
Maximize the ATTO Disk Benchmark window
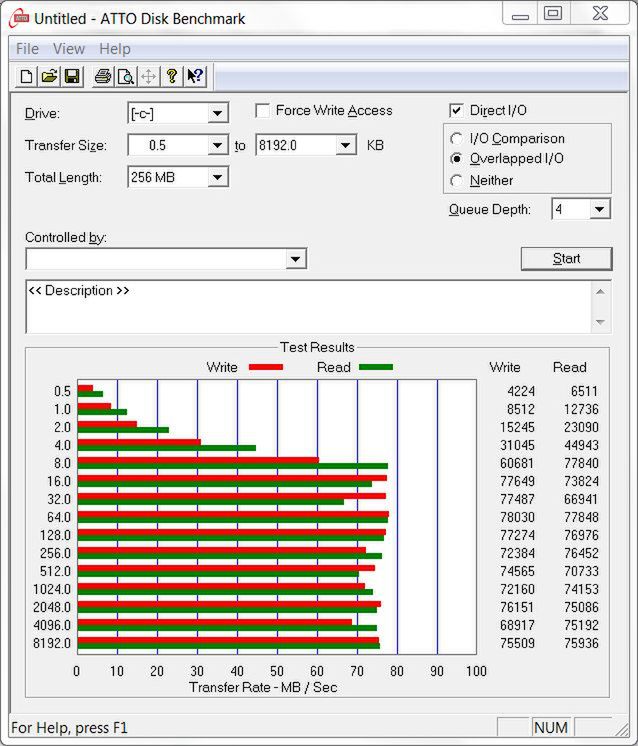coord(553,13)
